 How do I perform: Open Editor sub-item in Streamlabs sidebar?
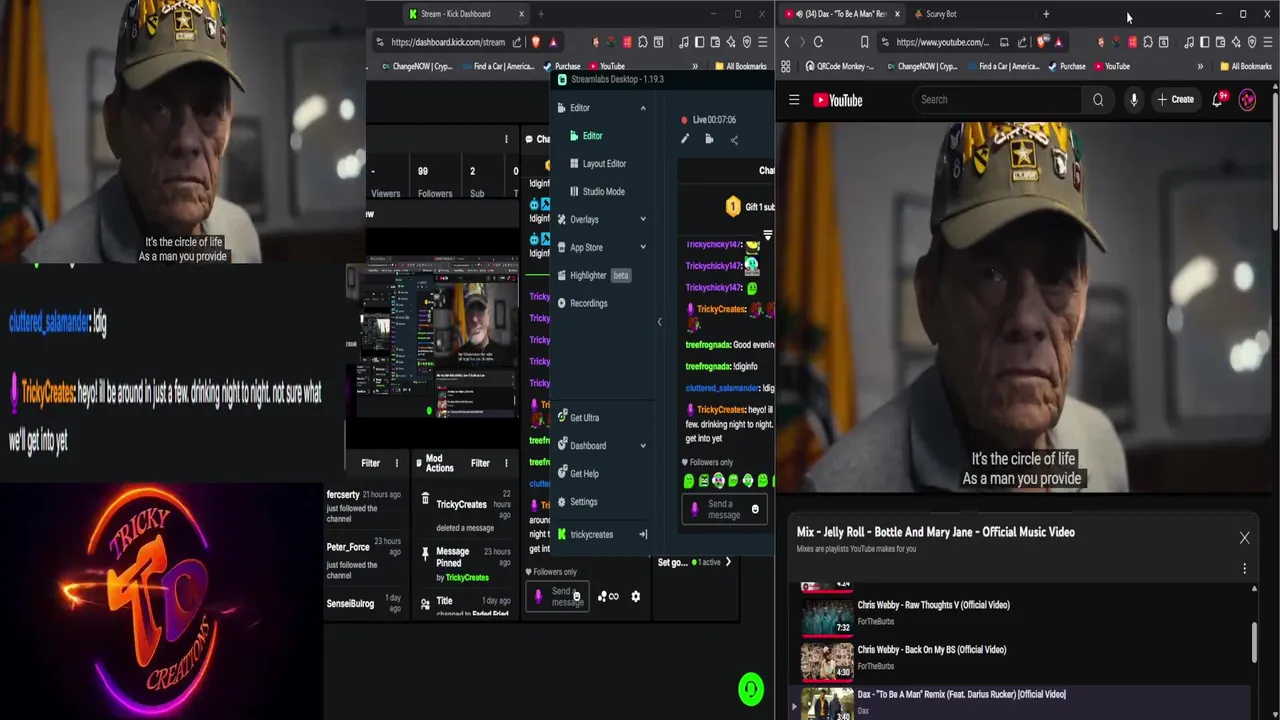(x=592, y=136)
